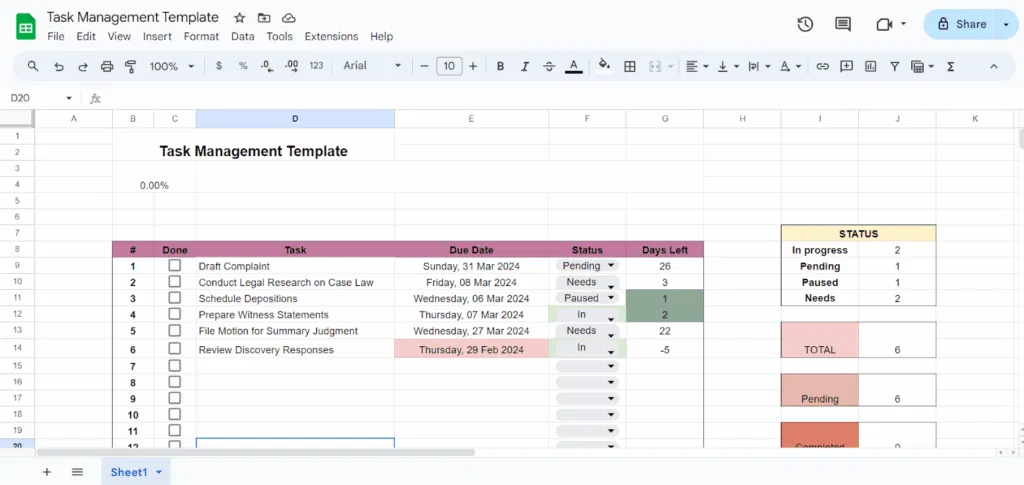1024x485 pixels.
Task: Check Done box in row numbered 11
Action: 174,430
